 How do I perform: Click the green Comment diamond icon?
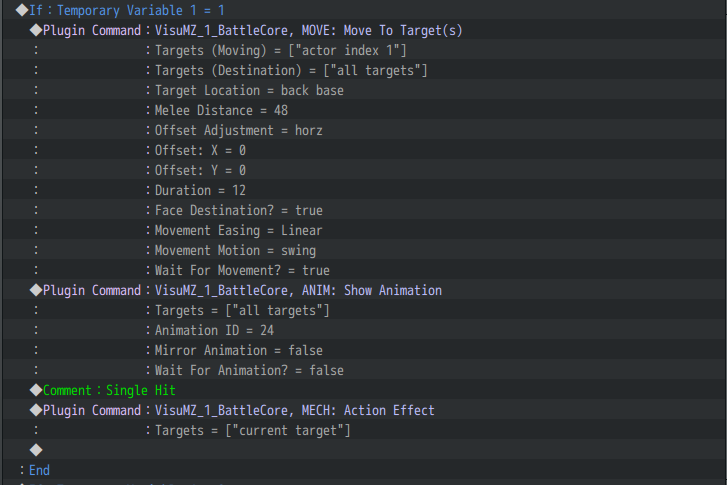[36, 390]
